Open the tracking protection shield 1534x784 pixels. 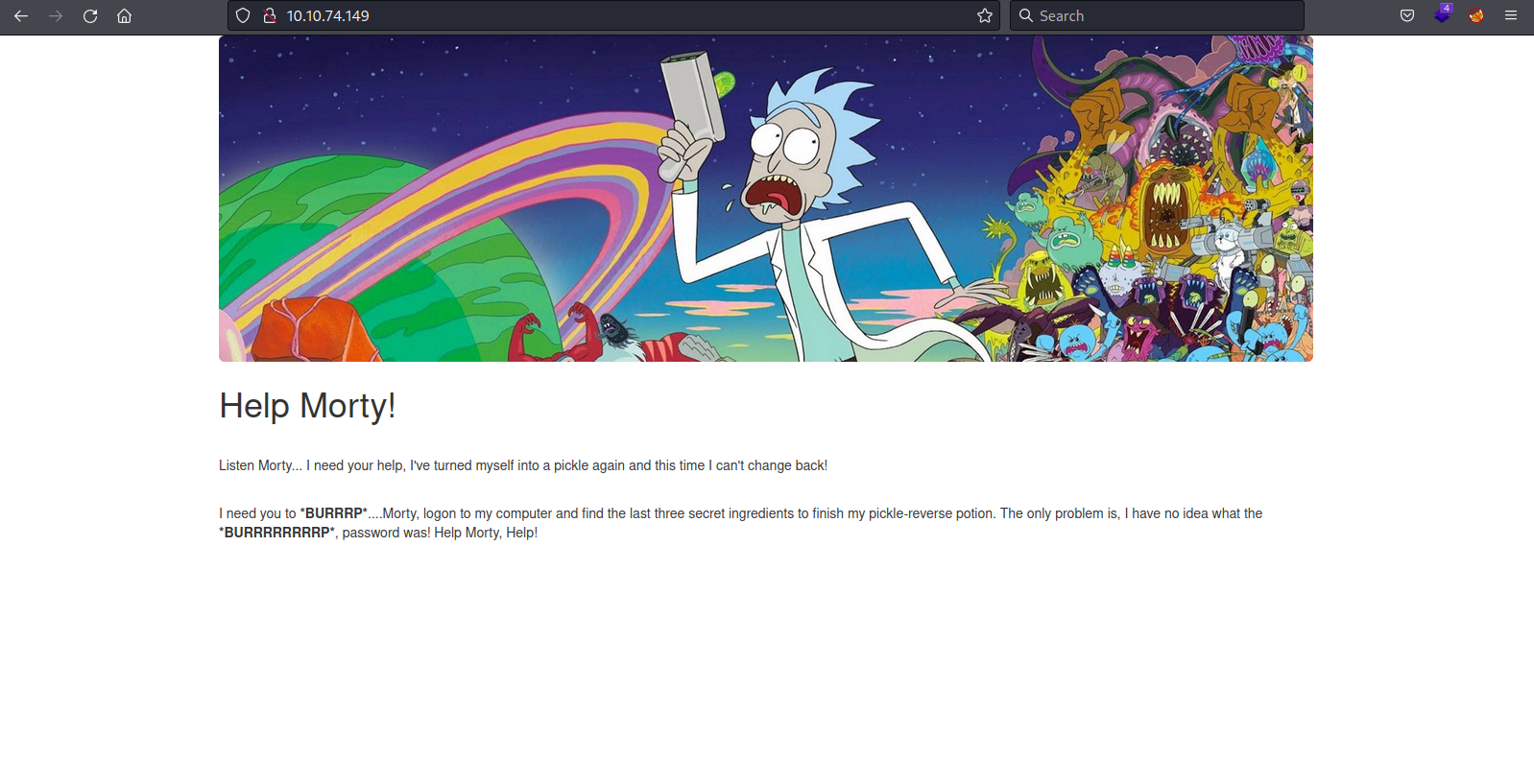click(243, 15)
